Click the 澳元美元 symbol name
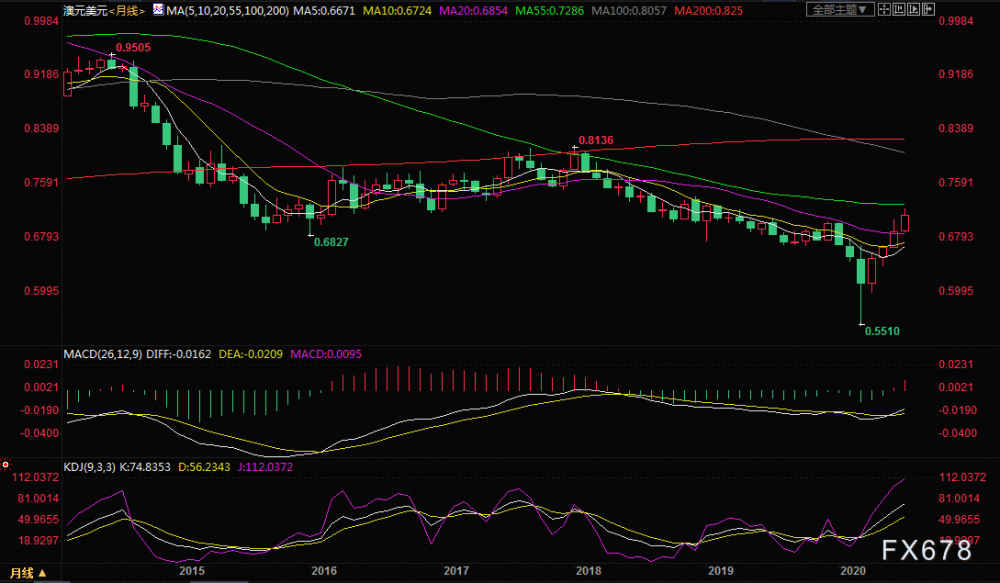 click(x=86, y=11)
